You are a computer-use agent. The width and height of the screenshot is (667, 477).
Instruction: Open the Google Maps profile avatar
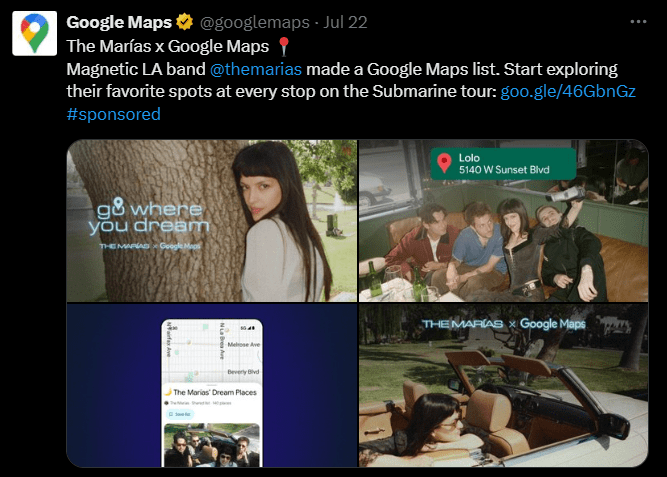[x=34, y=34]
